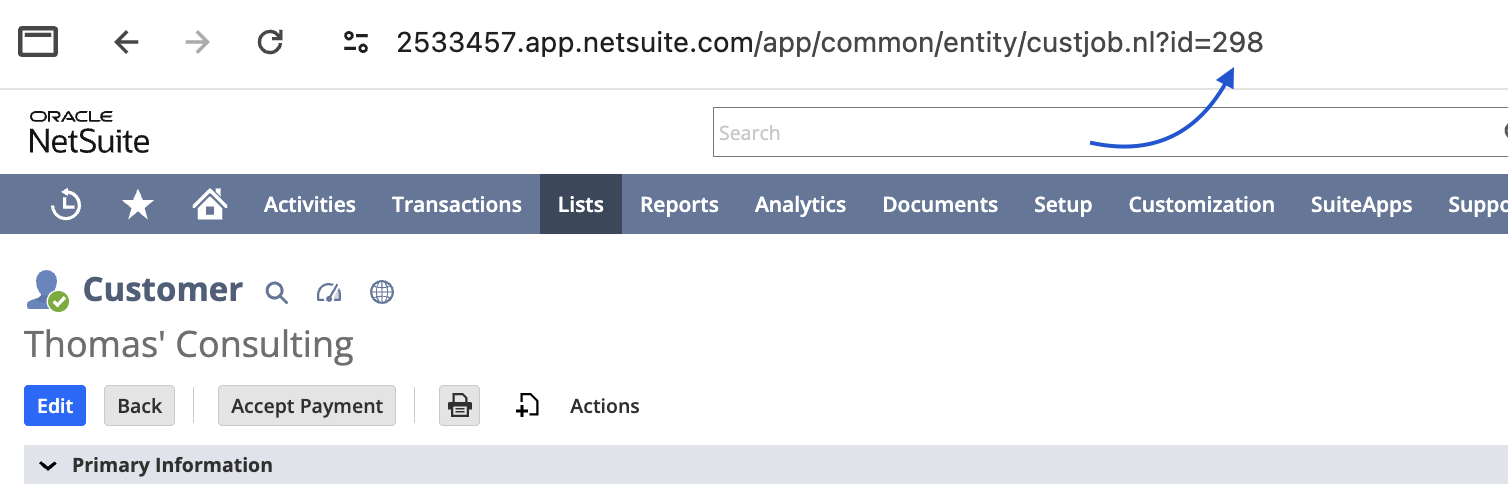Viewport: 1508px width, 504px height.
Task: Open the Recent Records clock icon
Action: [66, 204]
